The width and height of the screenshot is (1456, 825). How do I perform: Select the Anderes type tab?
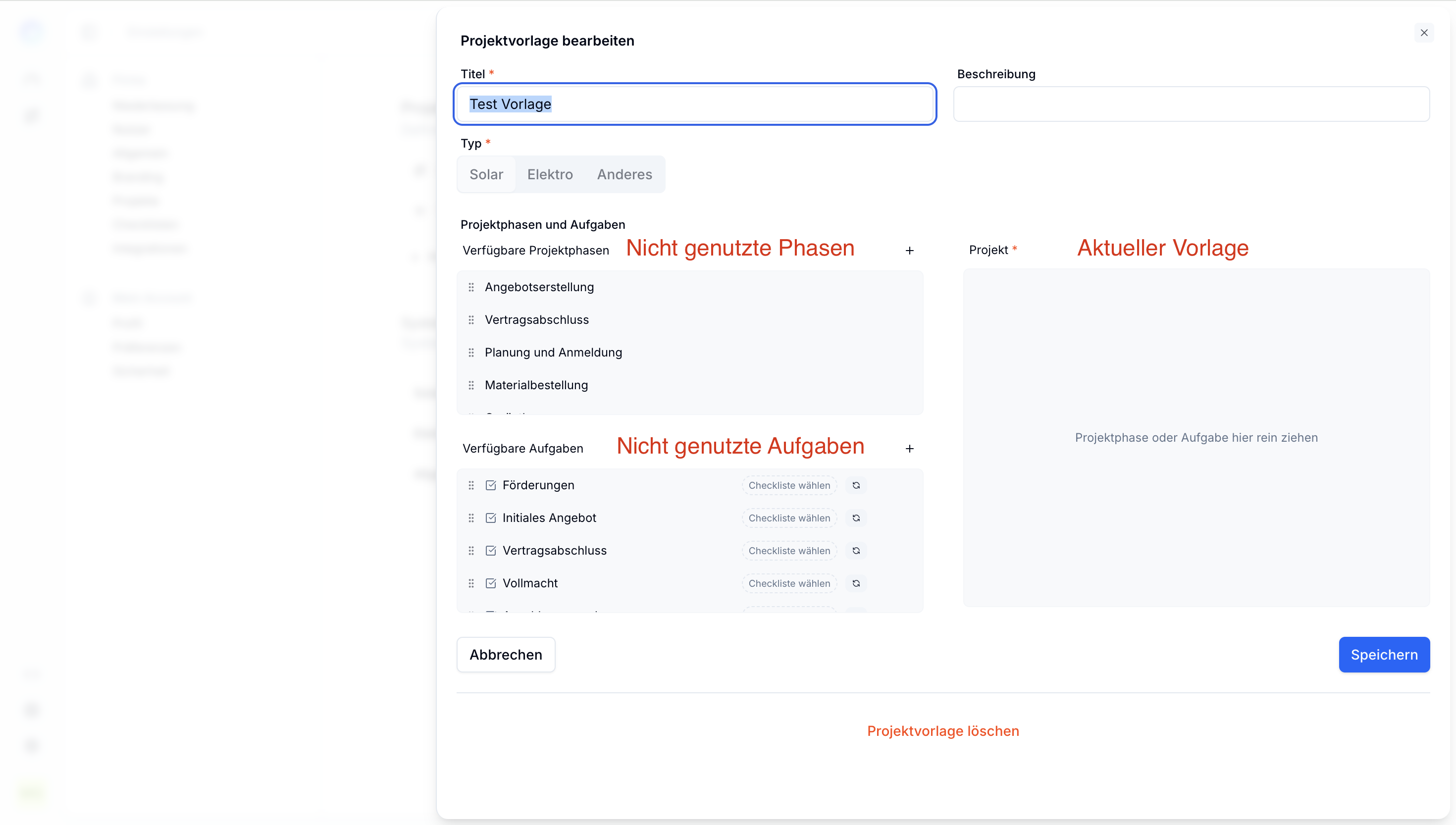click(x=624, y=174)
